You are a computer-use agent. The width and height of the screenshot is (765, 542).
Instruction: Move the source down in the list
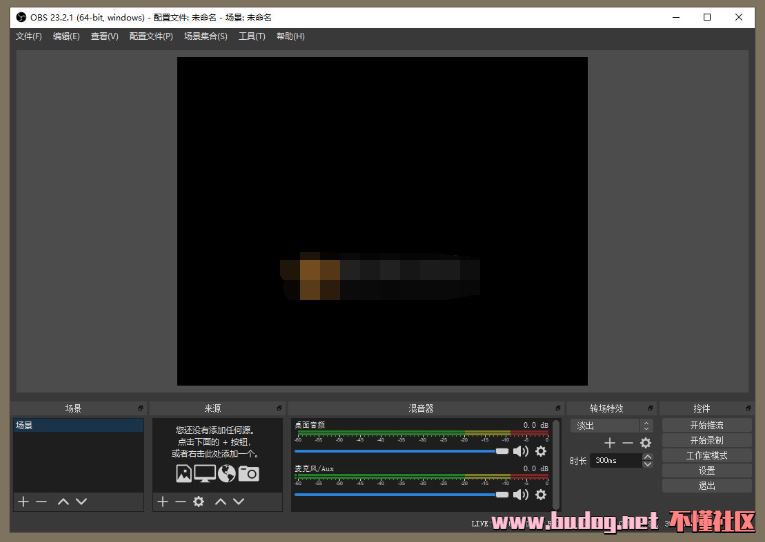point(239,501)
